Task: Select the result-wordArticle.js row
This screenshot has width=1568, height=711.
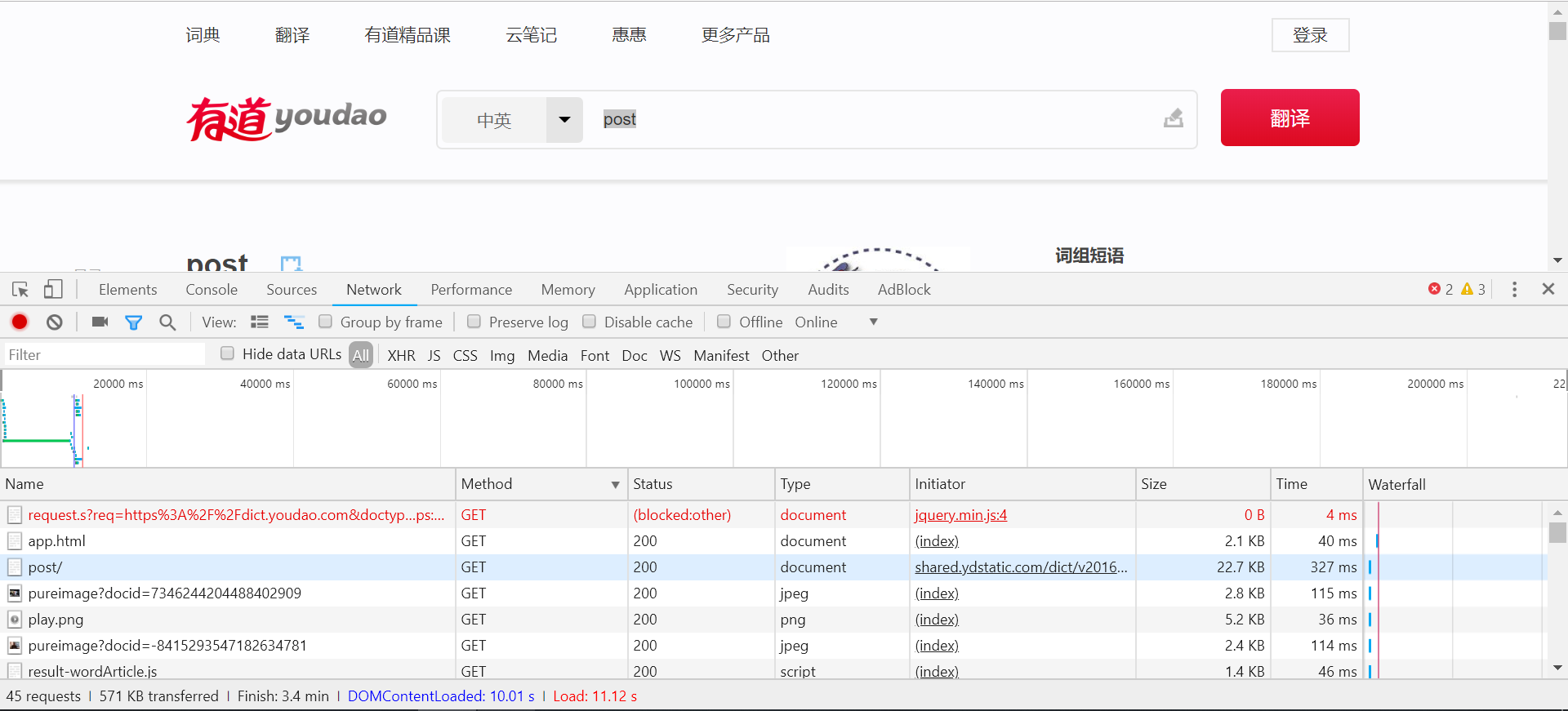Action: [x=773, y=671]
